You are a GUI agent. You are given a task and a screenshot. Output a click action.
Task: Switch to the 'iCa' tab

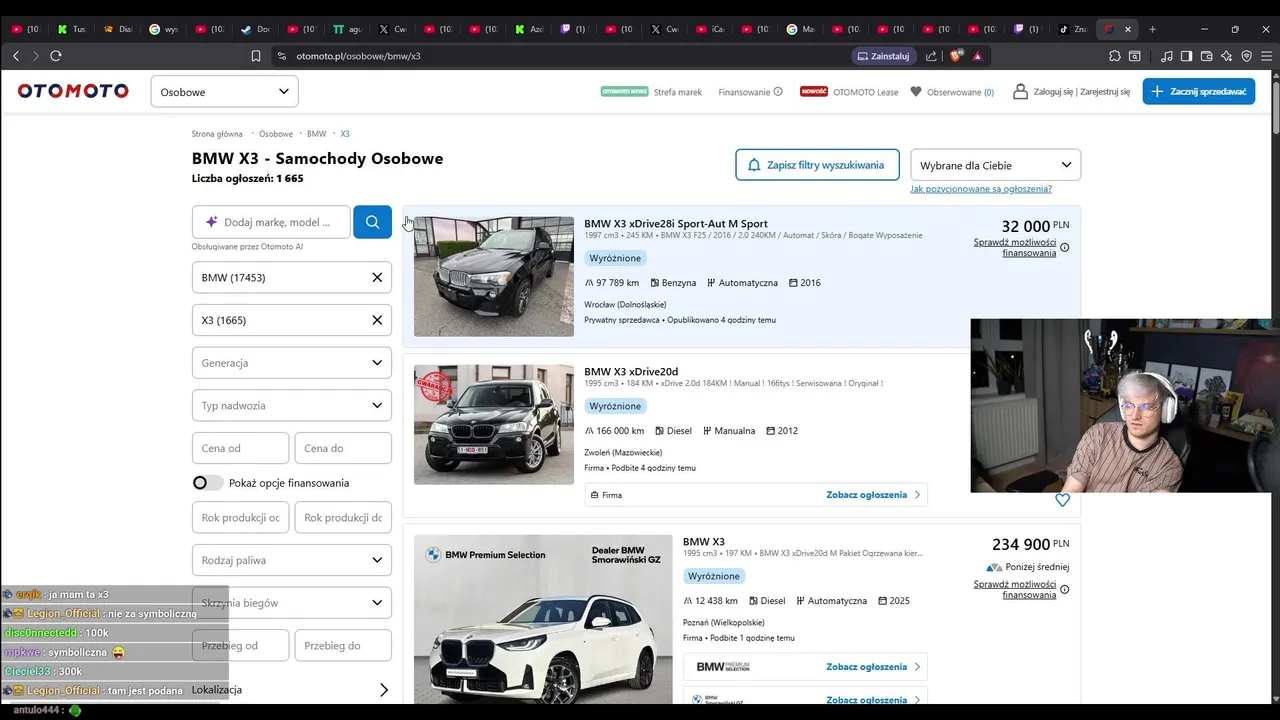[x=712, y=29]
